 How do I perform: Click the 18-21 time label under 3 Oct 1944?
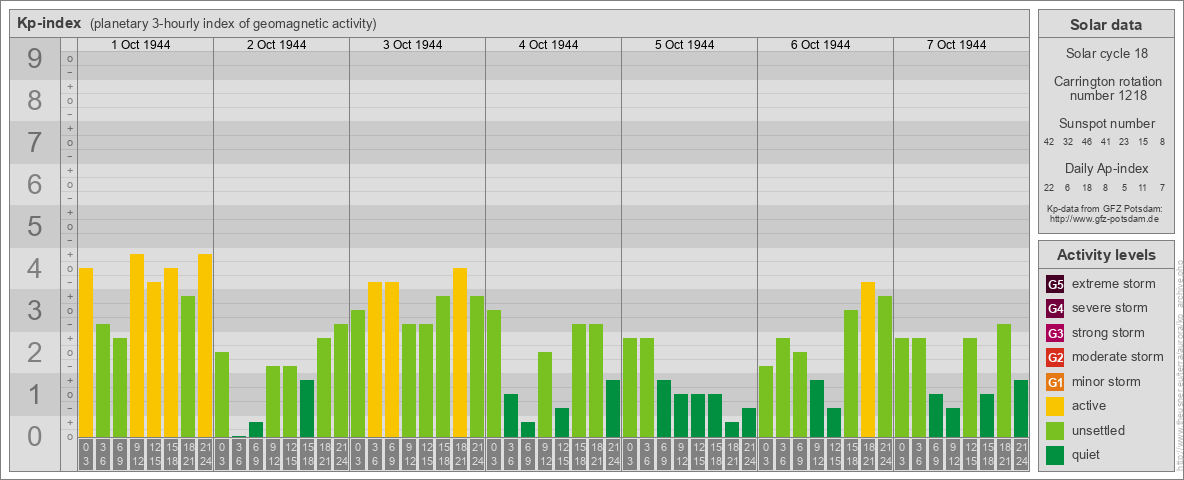click(x=460, y=454)
